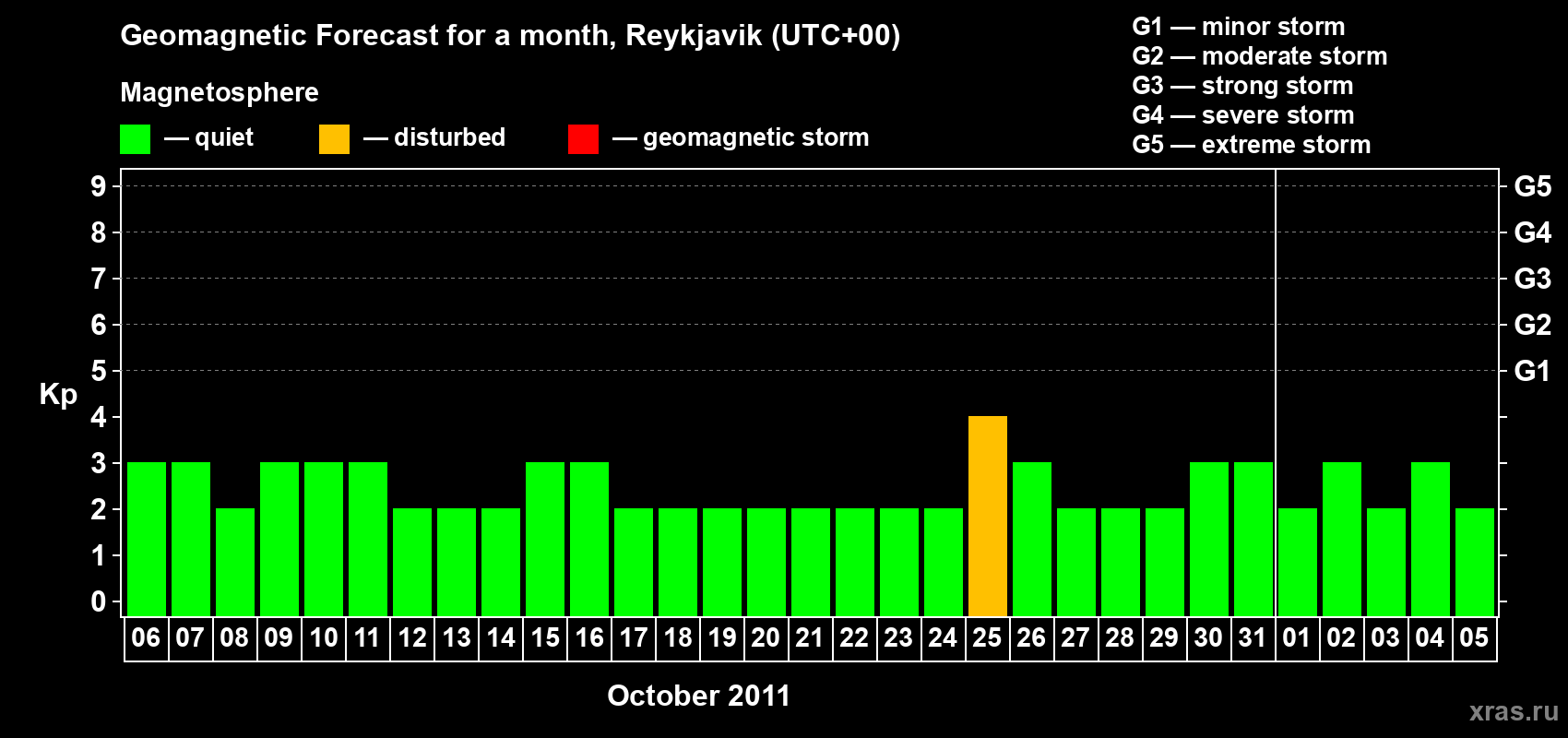Click the G1 label on right axis
Viewport: 1568px width, 738px height.
click(1533, 371)
